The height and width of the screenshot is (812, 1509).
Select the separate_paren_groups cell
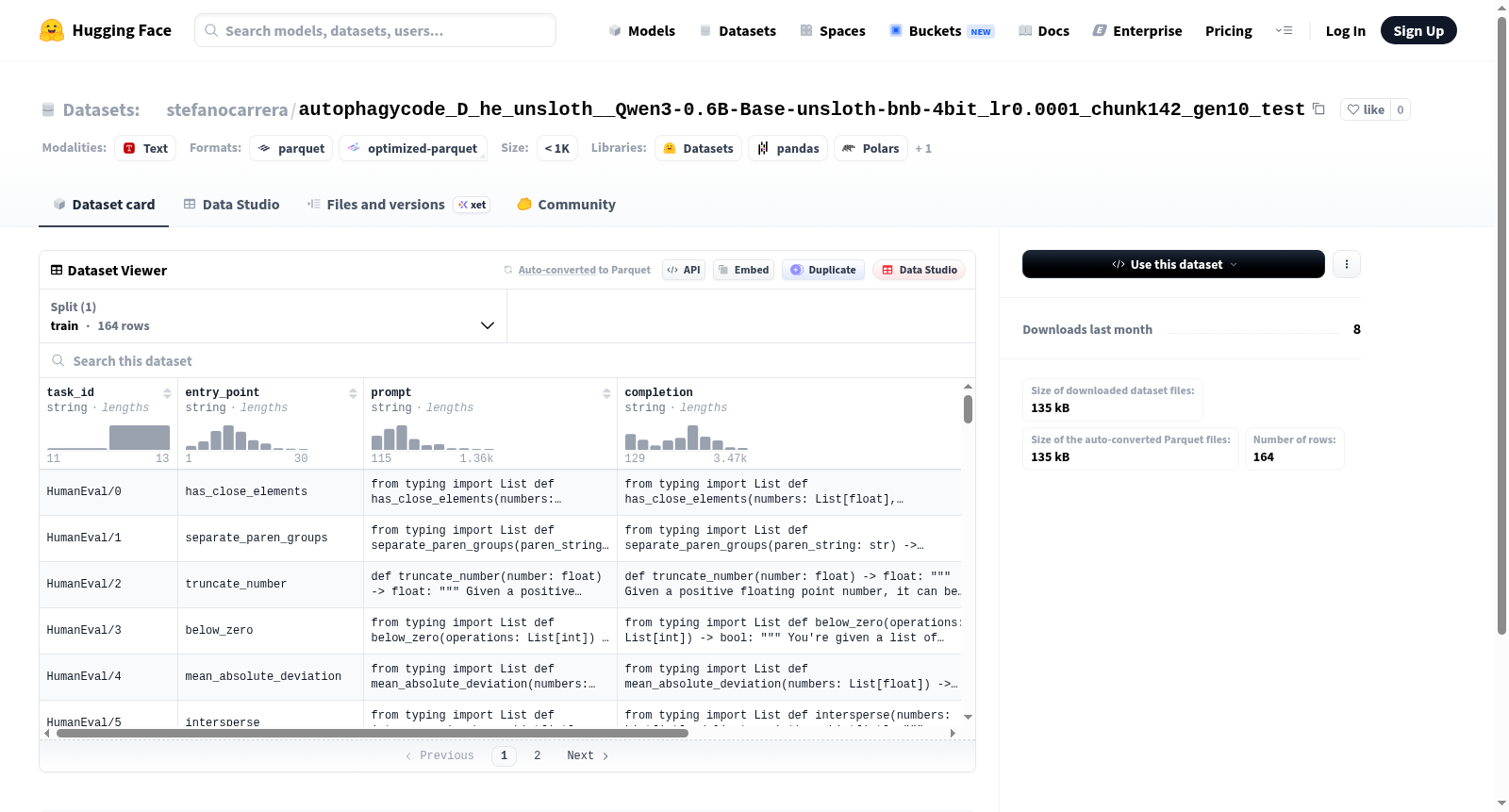(x=271, y=539)
